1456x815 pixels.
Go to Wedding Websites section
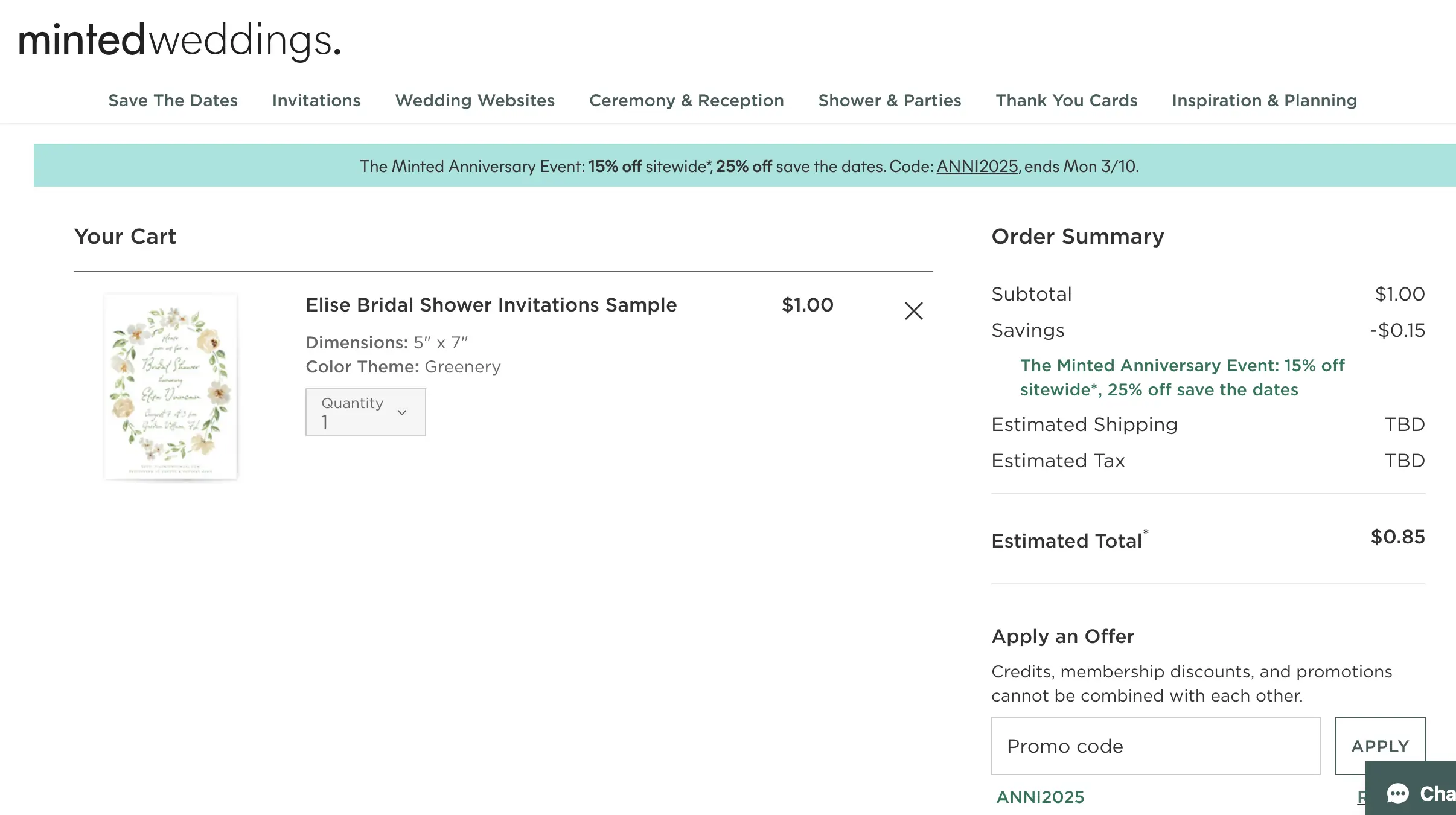pyautogui.click(x=474, y=100)
